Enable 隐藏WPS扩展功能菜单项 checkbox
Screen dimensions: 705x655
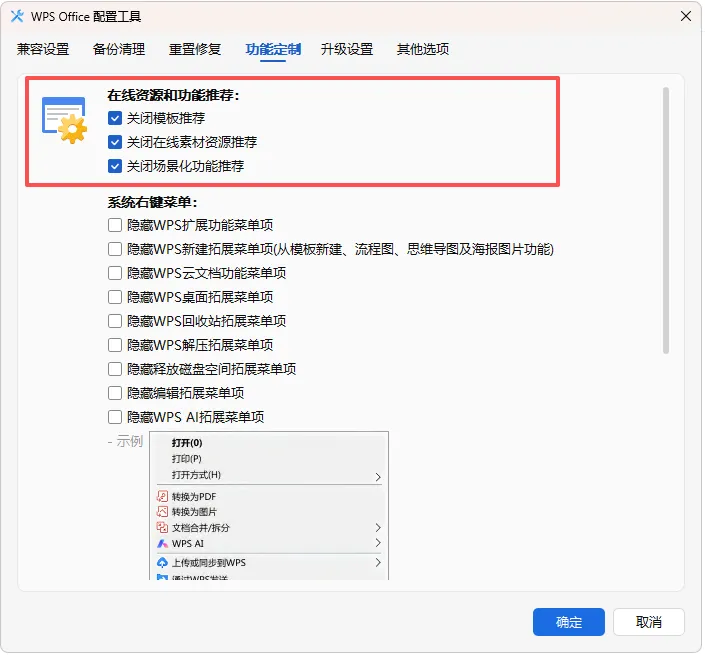pyautogui.click(x=115, y=225)
